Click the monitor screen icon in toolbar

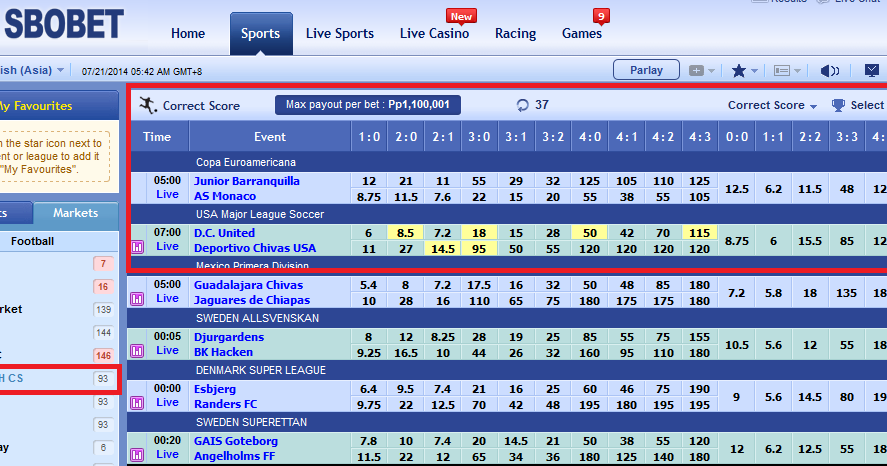872,71
